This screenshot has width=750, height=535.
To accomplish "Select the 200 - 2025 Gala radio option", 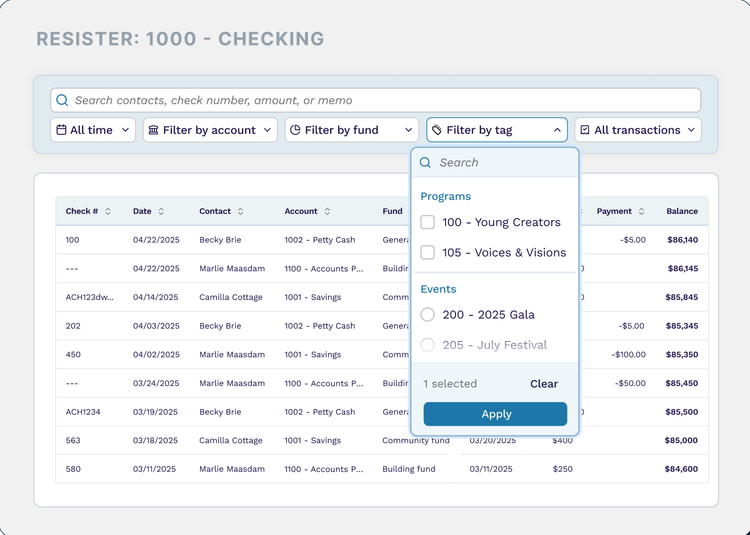I will (428, 315).
